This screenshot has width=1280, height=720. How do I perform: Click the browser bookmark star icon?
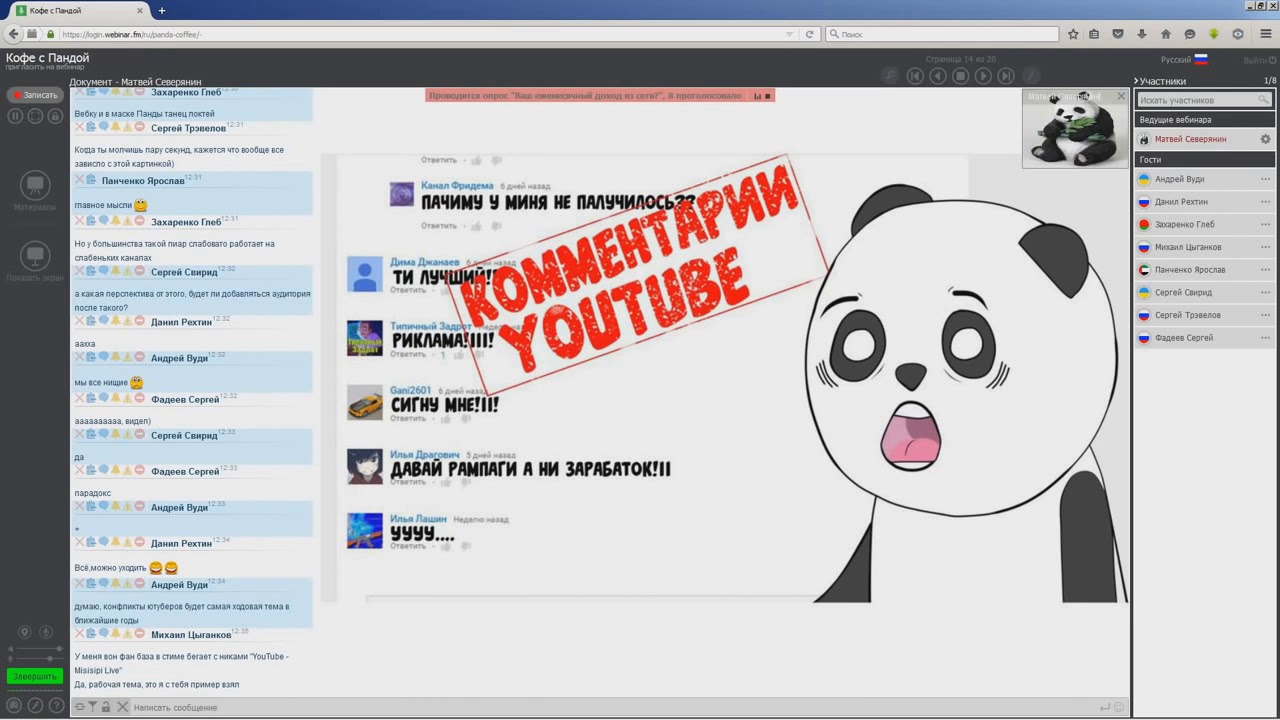[x=1073, y=34]
